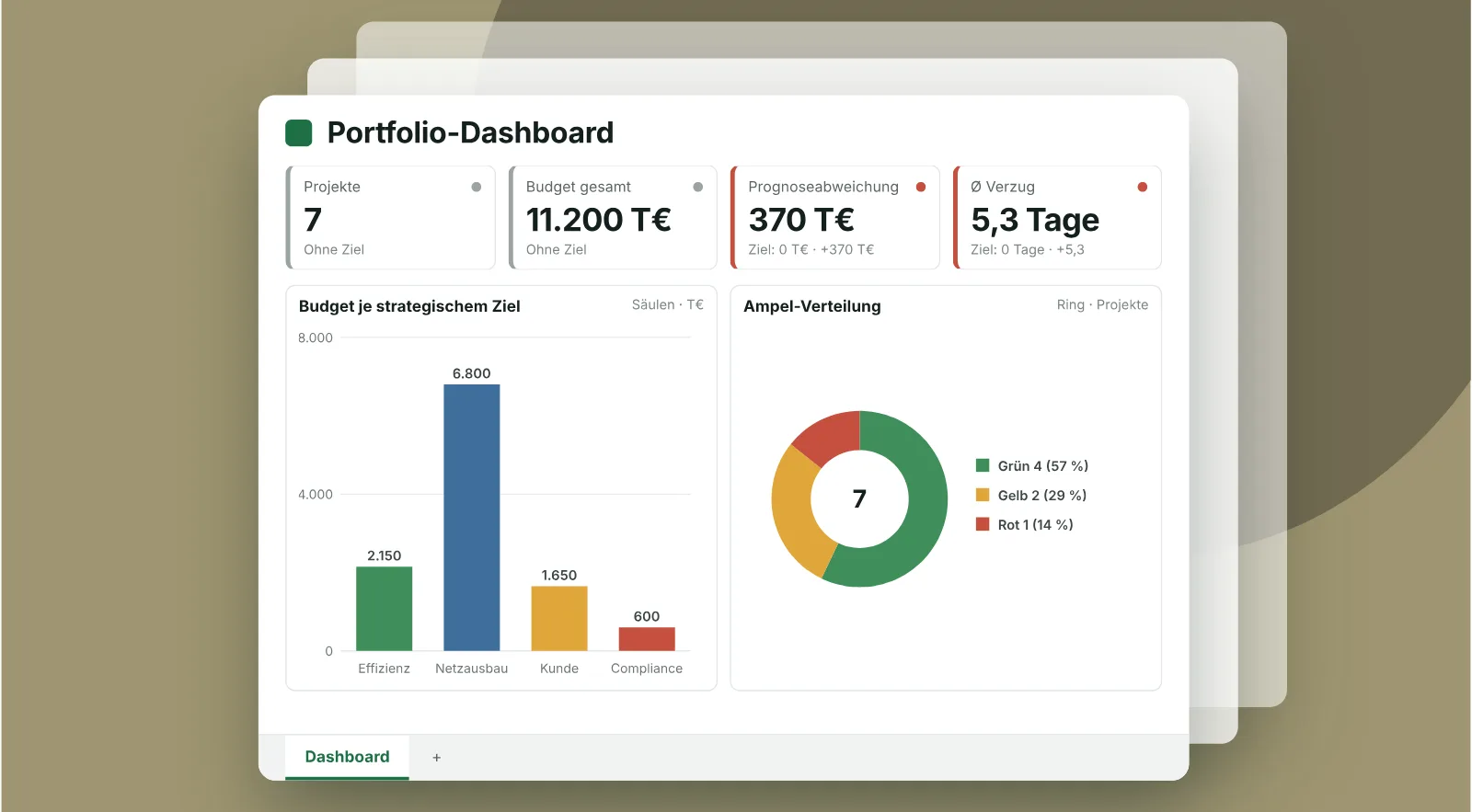Click the Compliance axis label
Screen dimensions: 1472x812
[x=647, y=669]
